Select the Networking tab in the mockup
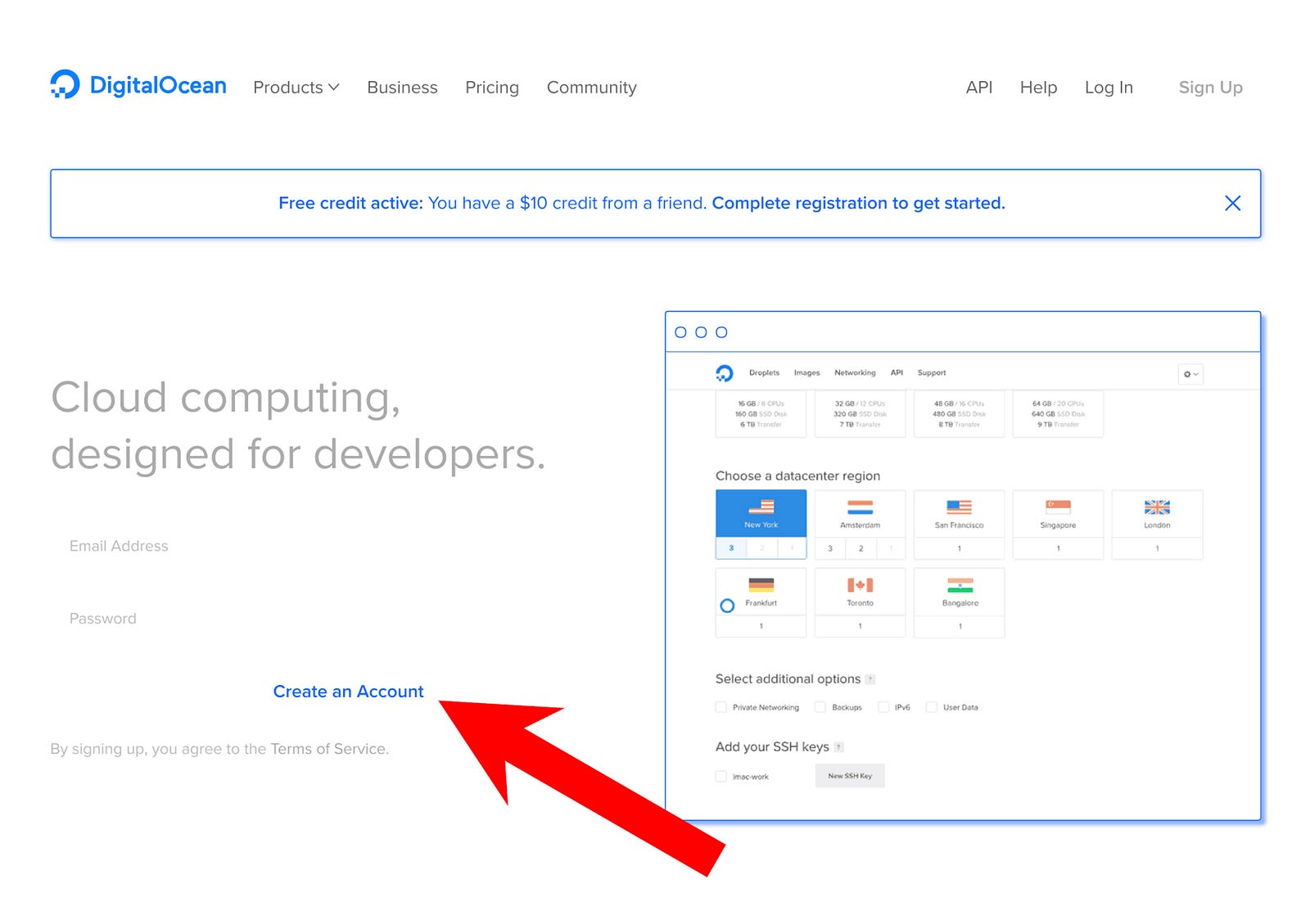Image resolution: width=1310 pixels, height=924 pixels. coord(855,373)
